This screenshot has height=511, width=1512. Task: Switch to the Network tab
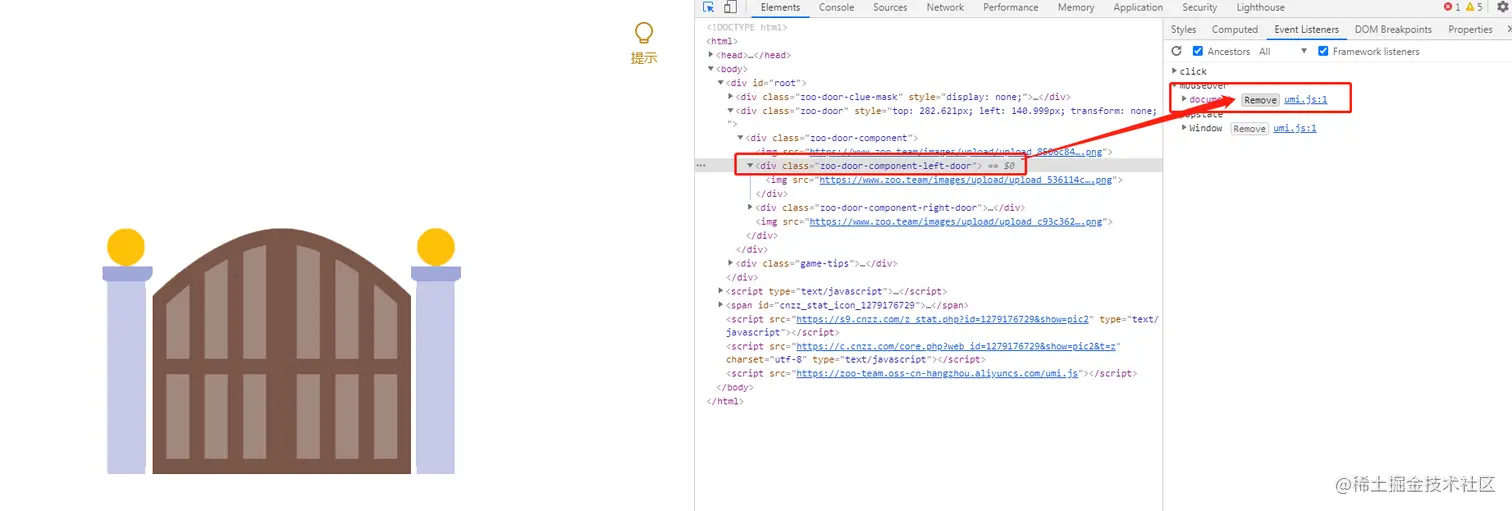(945, 7)
